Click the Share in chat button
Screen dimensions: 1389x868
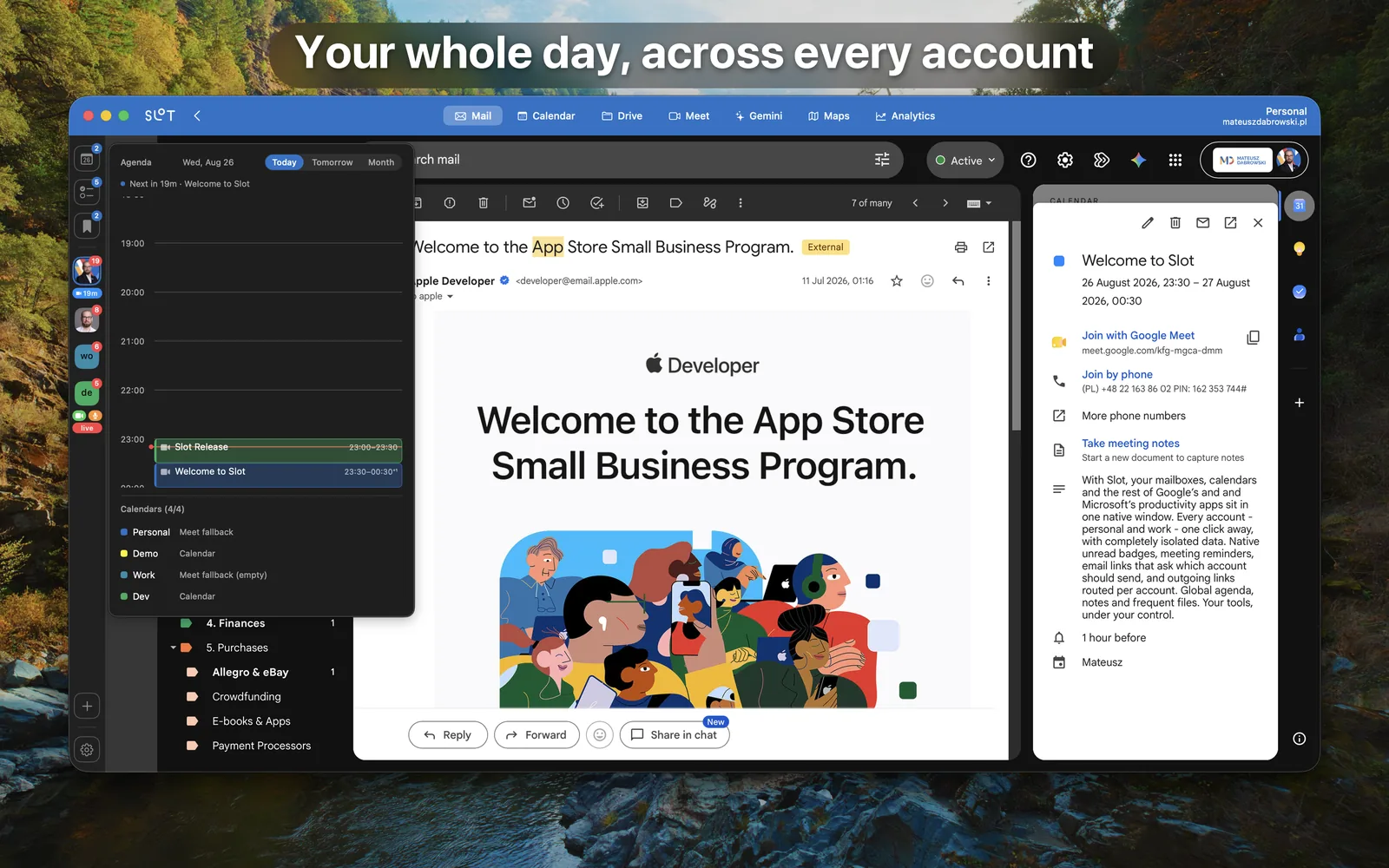(675, 735)
